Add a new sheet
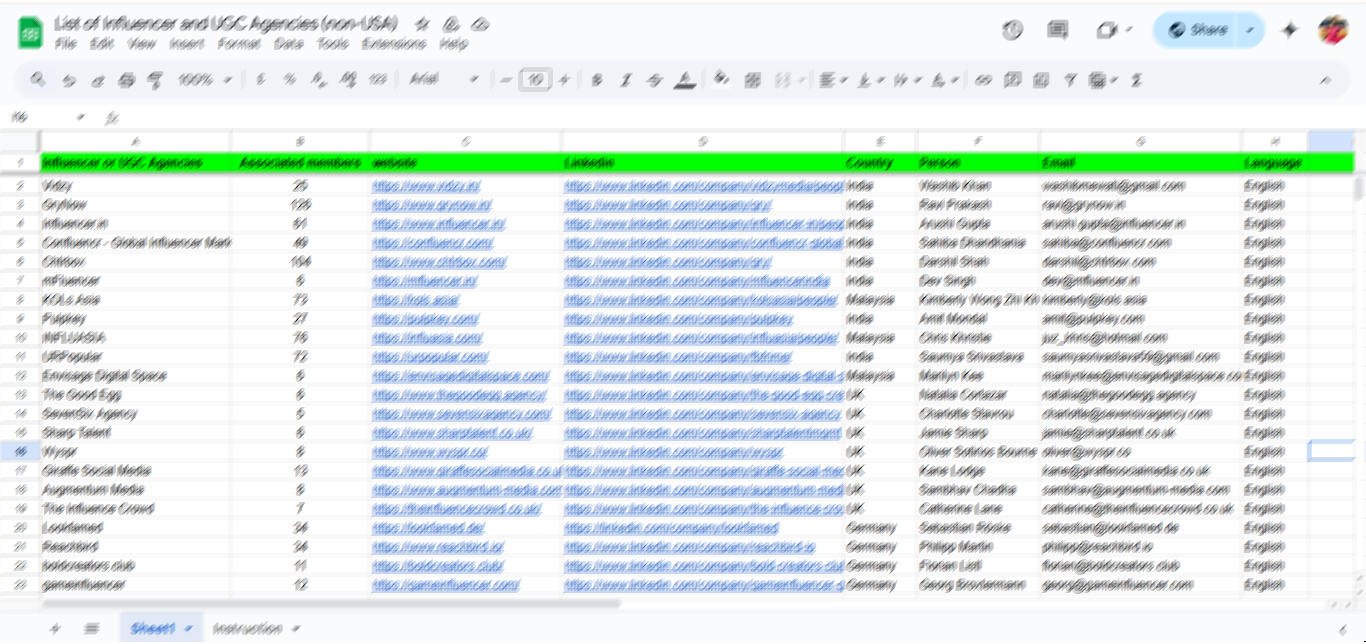Image resolution: width=1366 pixels, height=644 pixels. coord(55,628)
